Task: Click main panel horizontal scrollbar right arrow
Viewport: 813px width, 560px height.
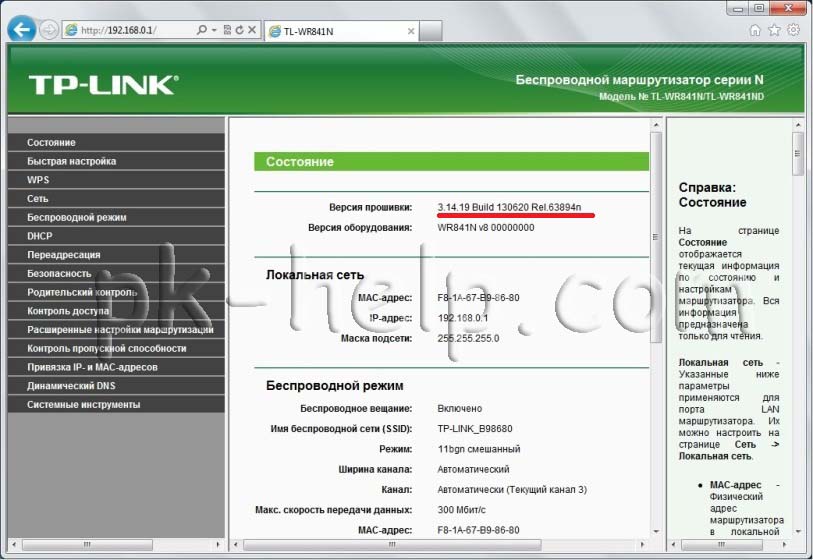Action: (x=643, y=544)
